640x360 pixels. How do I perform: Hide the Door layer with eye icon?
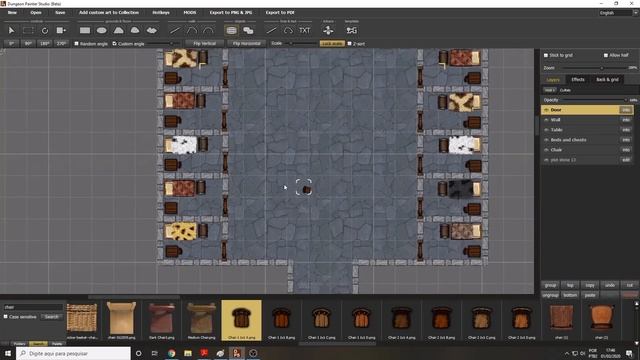pos(546,110)
